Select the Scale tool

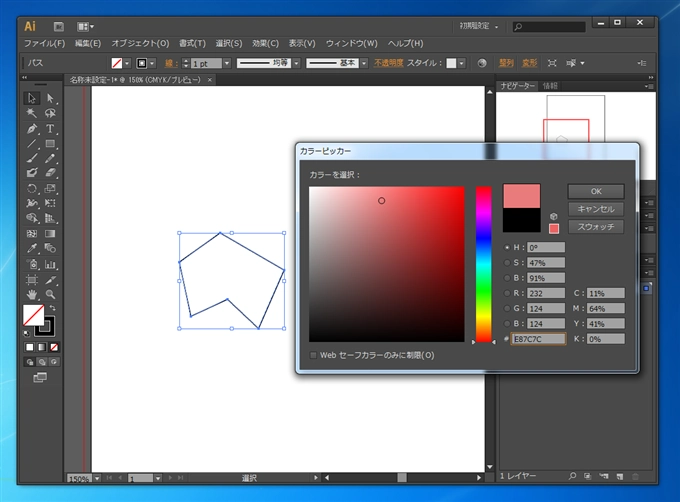pos(50,189)
